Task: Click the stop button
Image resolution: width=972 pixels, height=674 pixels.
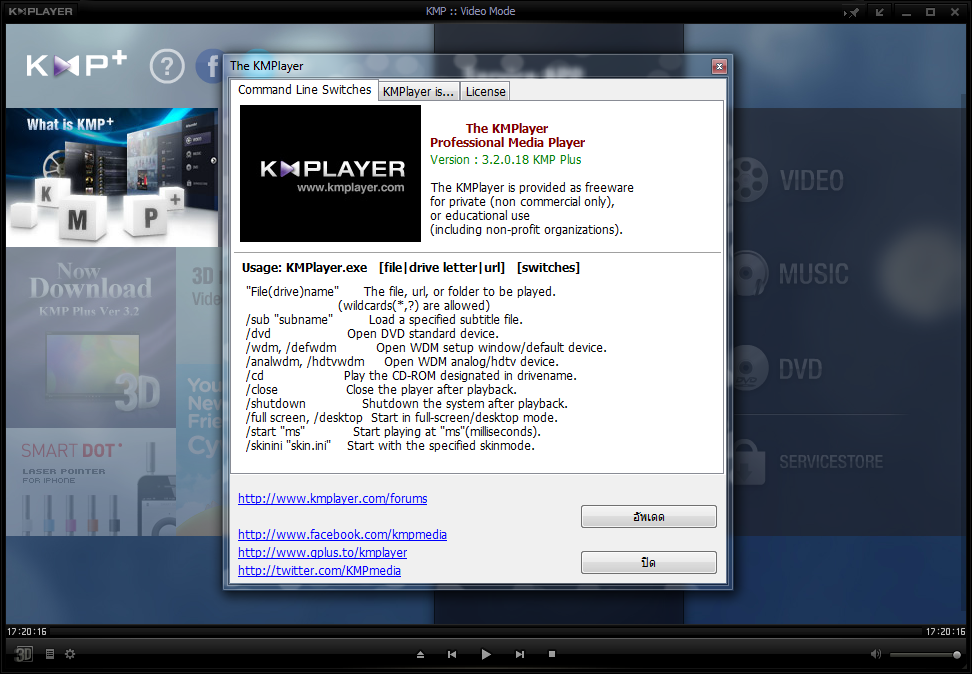Action: (552, 654)
